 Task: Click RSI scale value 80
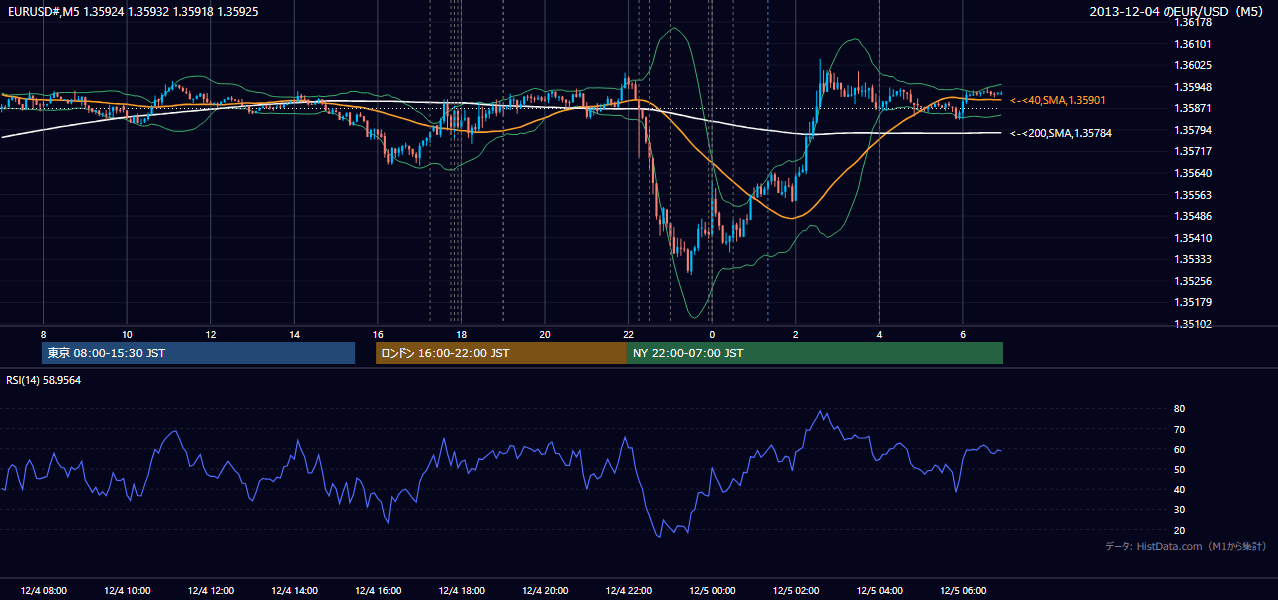[1180, 409]
